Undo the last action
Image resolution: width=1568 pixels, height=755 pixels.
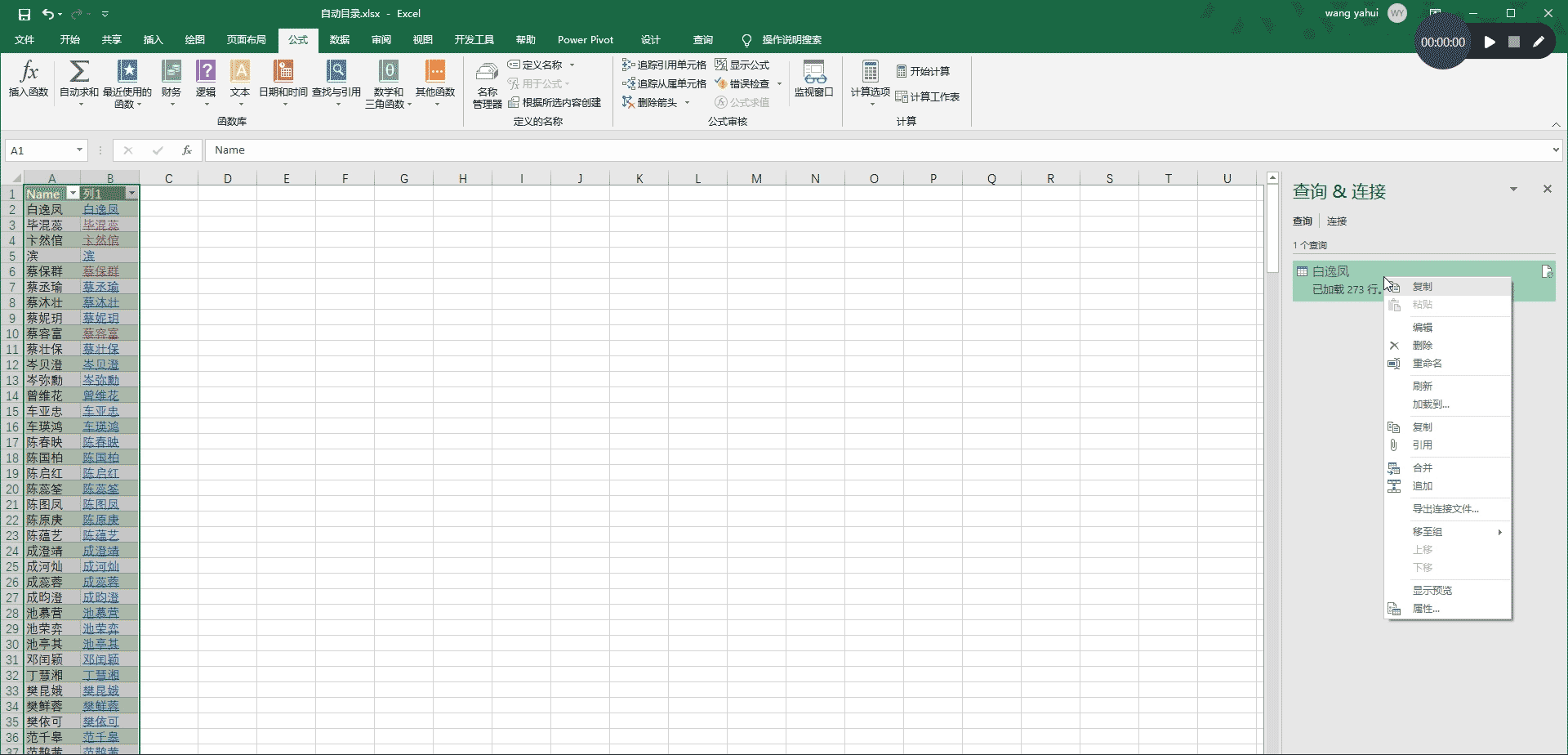pos(48,14)
